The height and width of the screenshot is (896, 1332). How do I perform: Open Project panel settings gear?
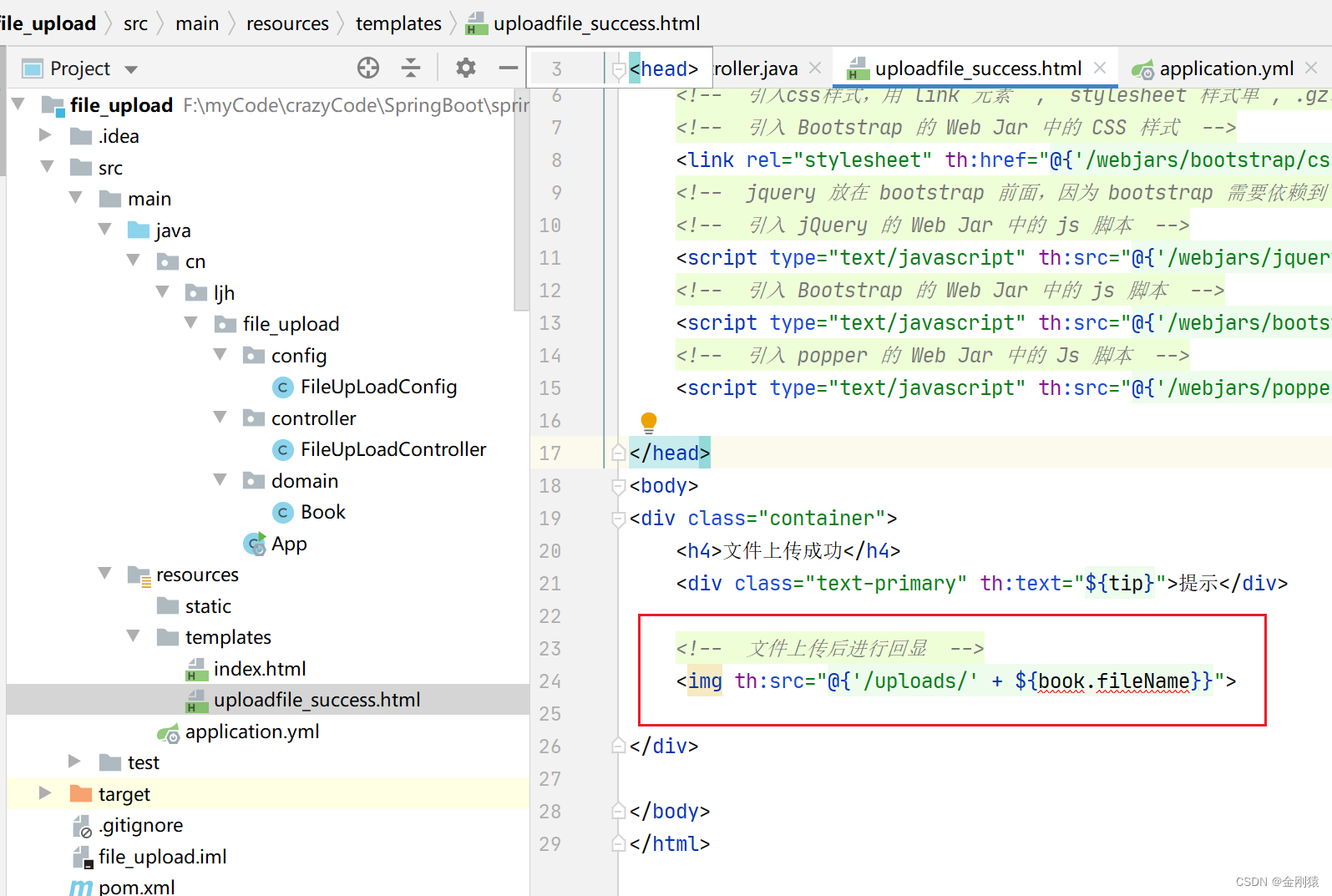(x=466, y=68)
